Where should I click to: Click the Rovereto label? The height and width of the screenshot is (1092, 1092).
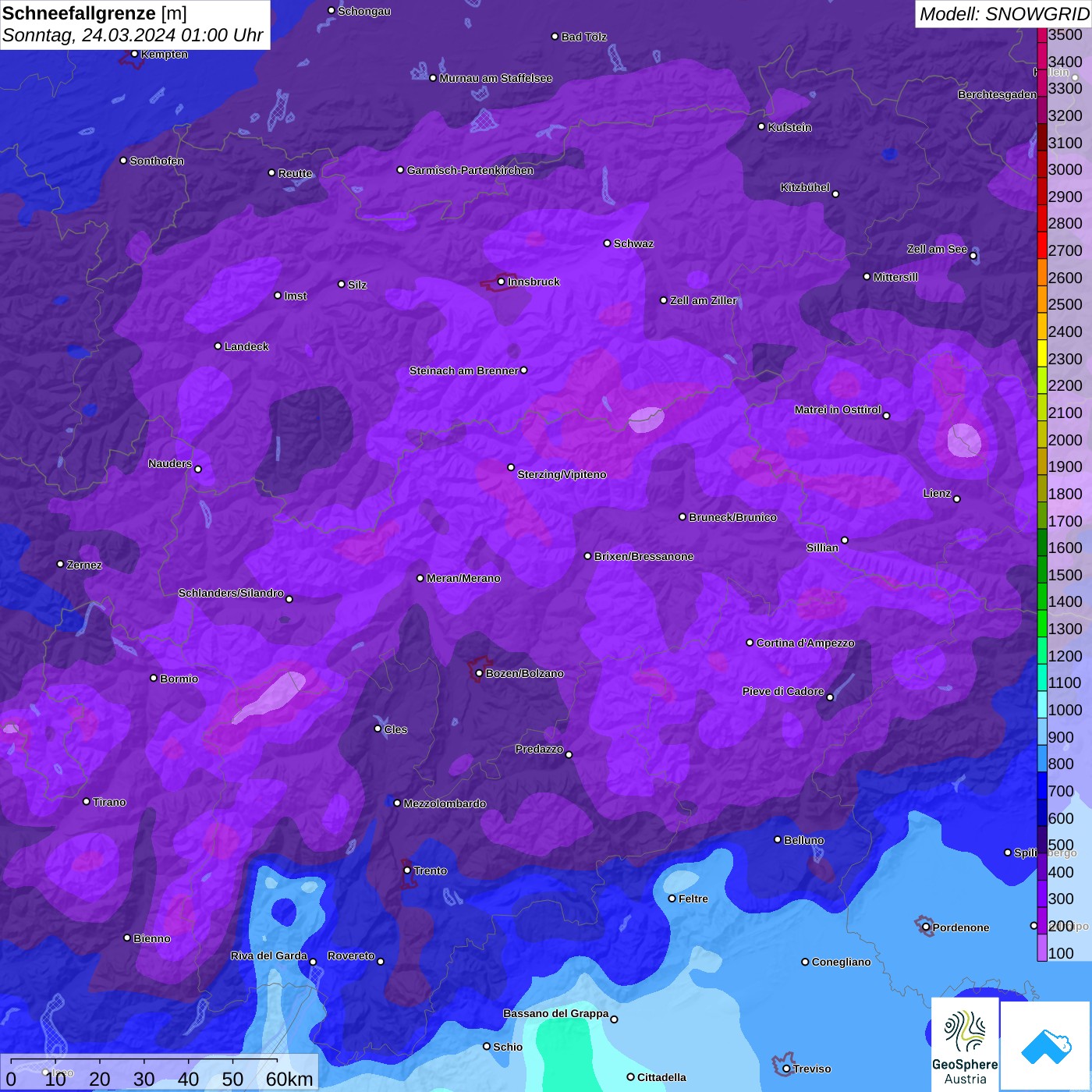pos(351,955)
